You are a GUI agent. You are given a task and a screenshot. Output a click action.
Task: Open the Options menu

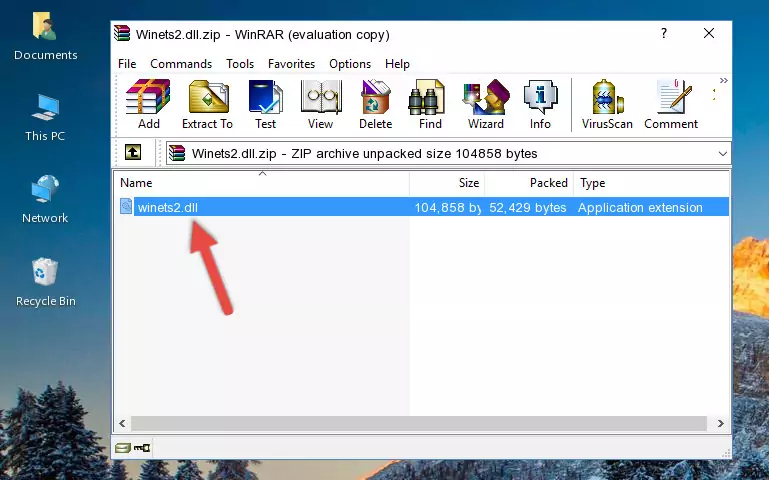[350, 64]
